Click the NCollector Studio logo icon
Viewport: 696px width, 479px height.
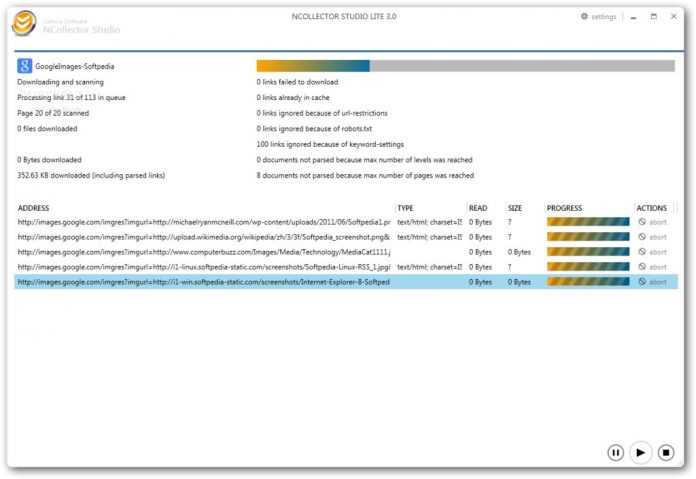tap(24, 23)
